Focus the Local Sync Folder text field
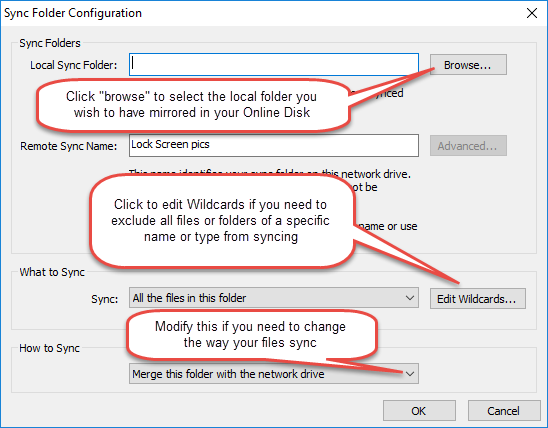 coord(274,64)
